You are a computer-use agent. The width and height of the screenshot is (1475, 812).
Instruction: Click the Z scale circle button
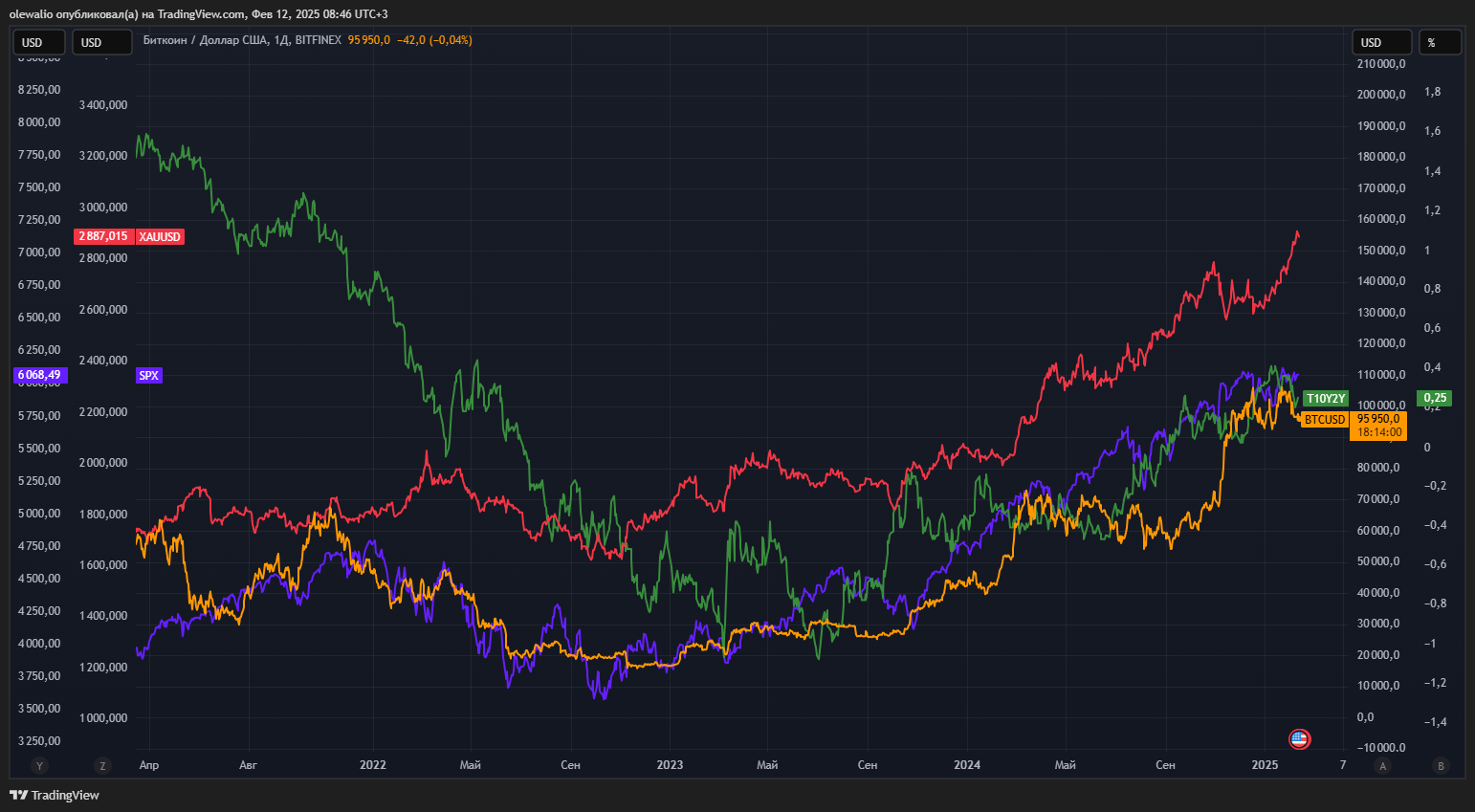pyautogui.click(x=102, y=765)
